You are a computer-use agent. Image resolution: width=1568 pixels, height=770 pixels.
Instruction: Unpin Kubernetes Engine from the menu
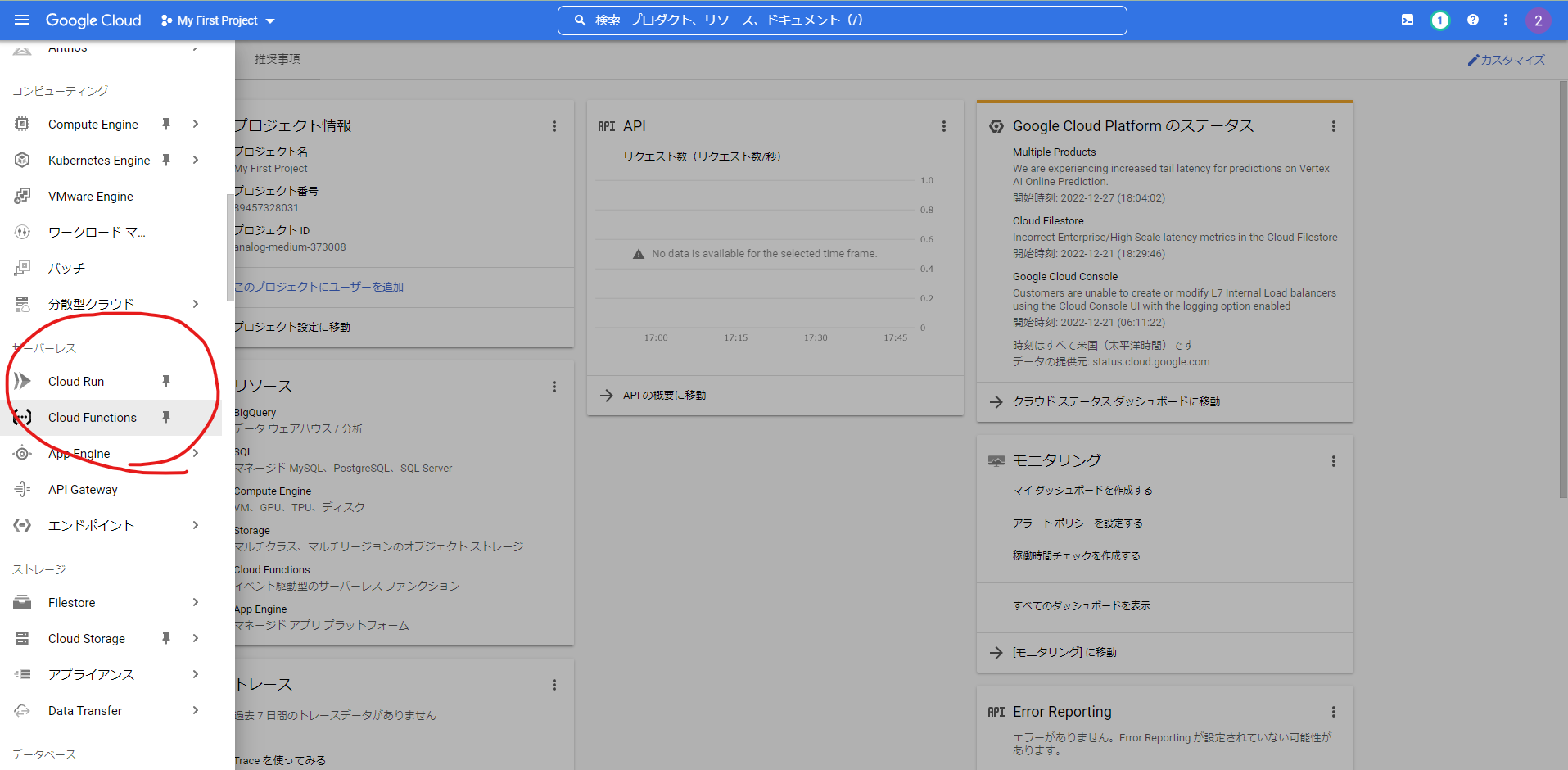click(166, 160)
